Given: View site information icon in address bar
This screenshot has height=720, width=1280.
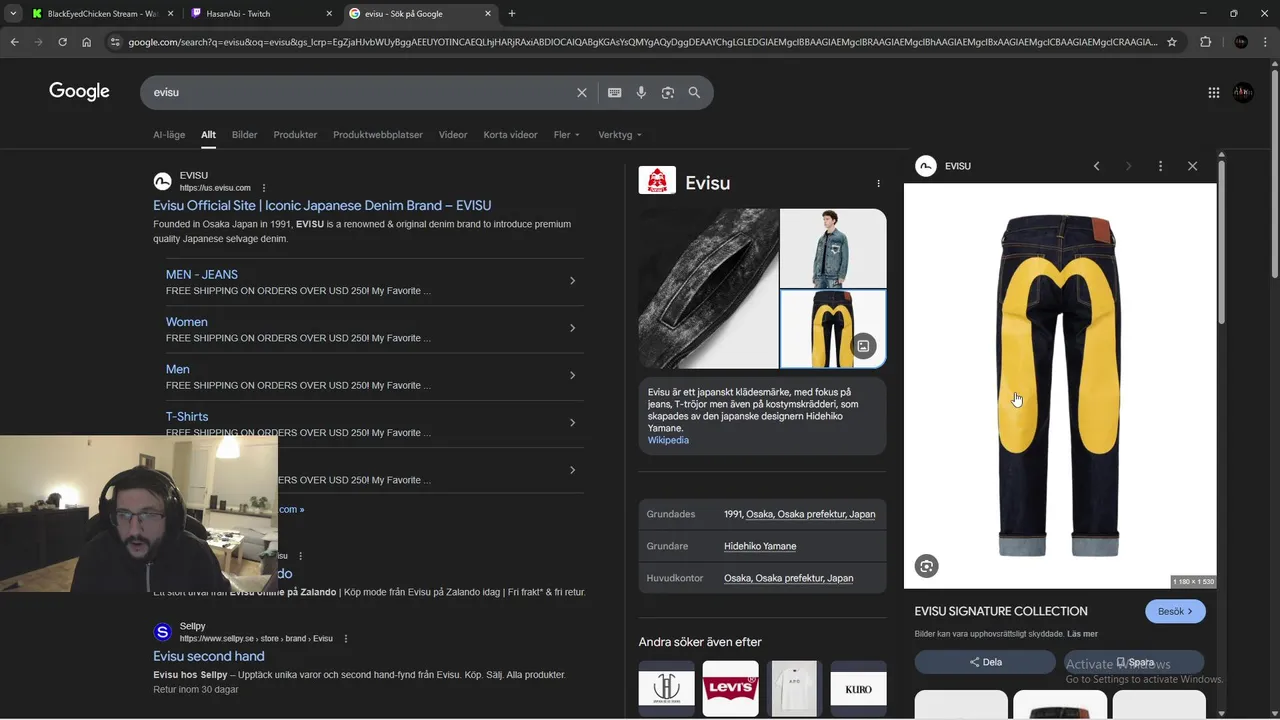Looking at the screenshot, I should click(x=115, y=42).
